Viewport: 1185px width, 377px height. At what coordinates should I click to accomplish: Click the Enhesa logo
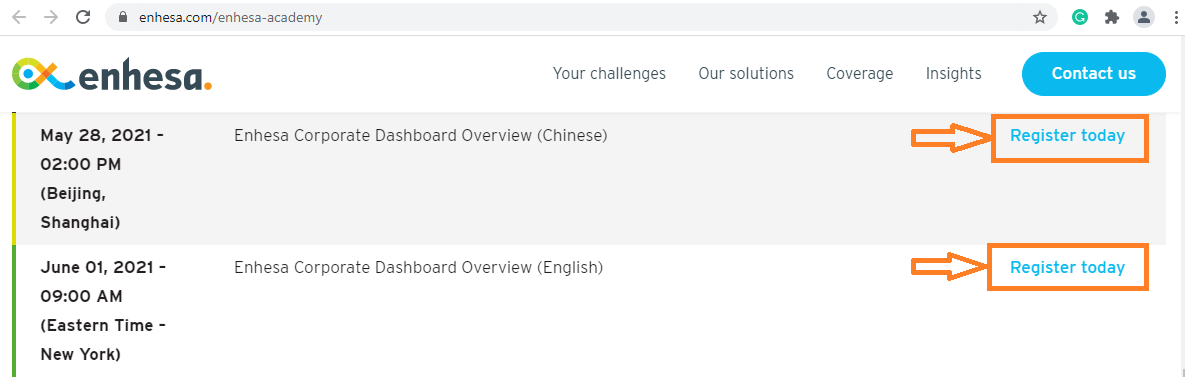point(112,74)
